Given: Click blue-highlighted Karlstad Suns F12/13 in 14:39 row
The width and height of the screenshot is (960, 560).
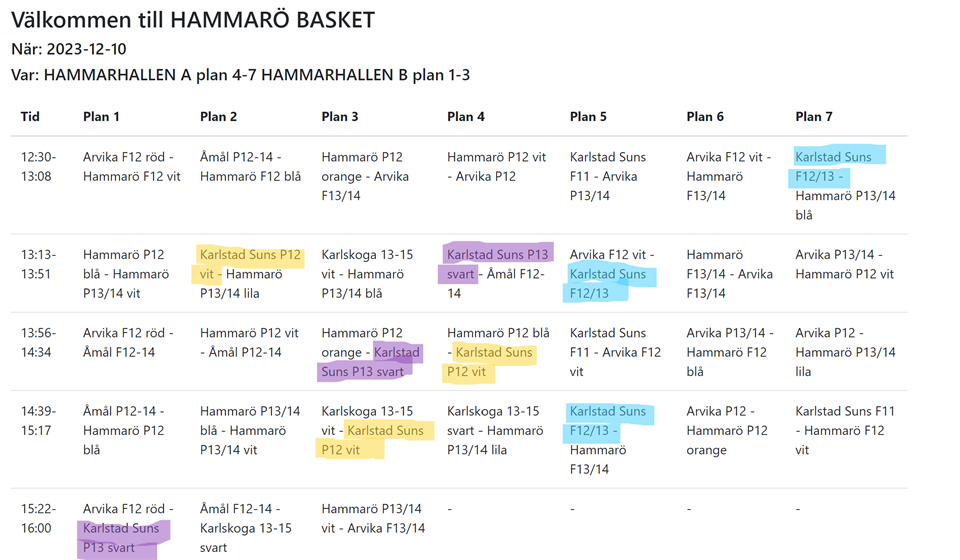Looking at the screenshot, I should point(608,421).
